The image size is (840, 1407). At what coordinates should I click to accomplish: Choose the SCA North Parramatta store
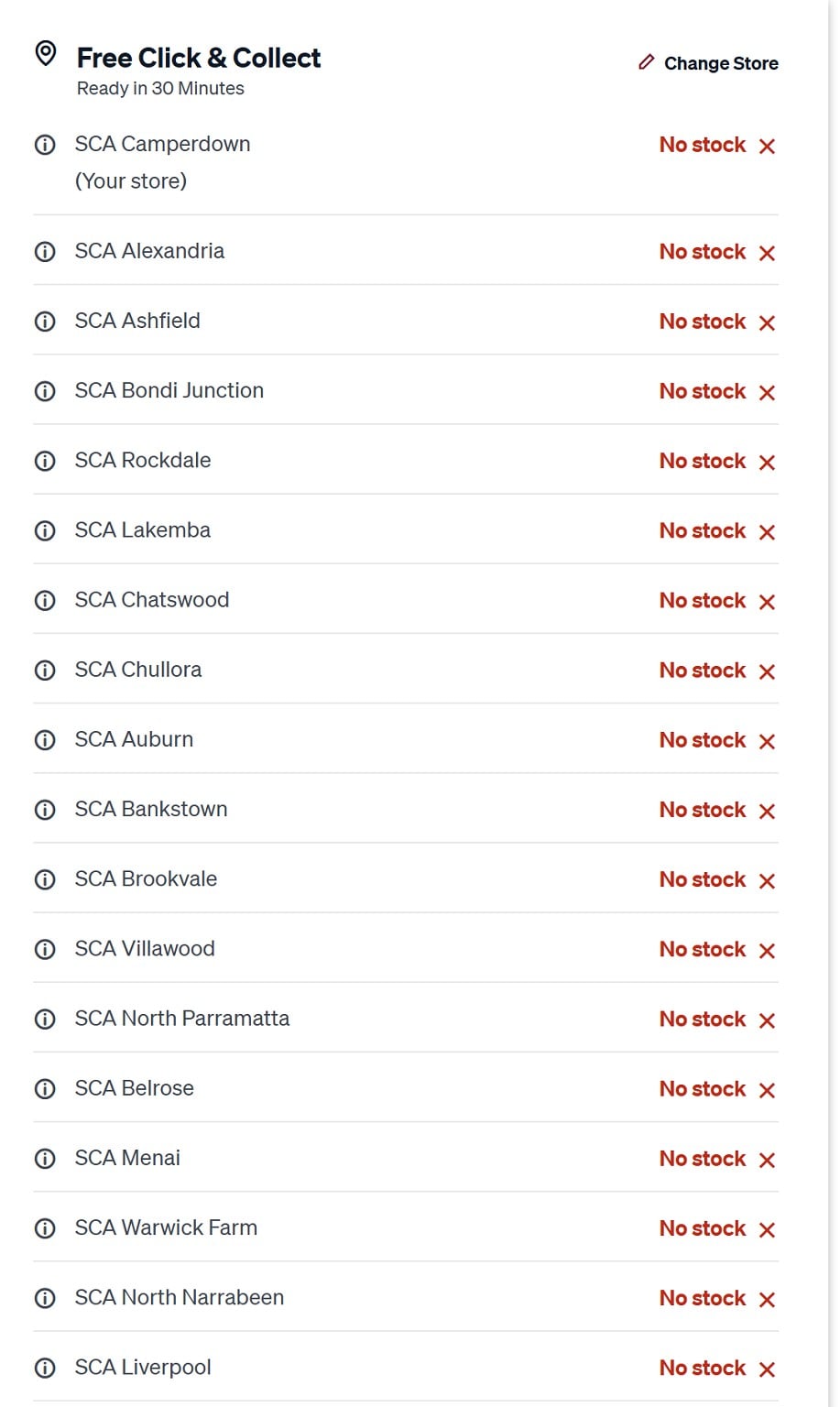coord(181,1019)
